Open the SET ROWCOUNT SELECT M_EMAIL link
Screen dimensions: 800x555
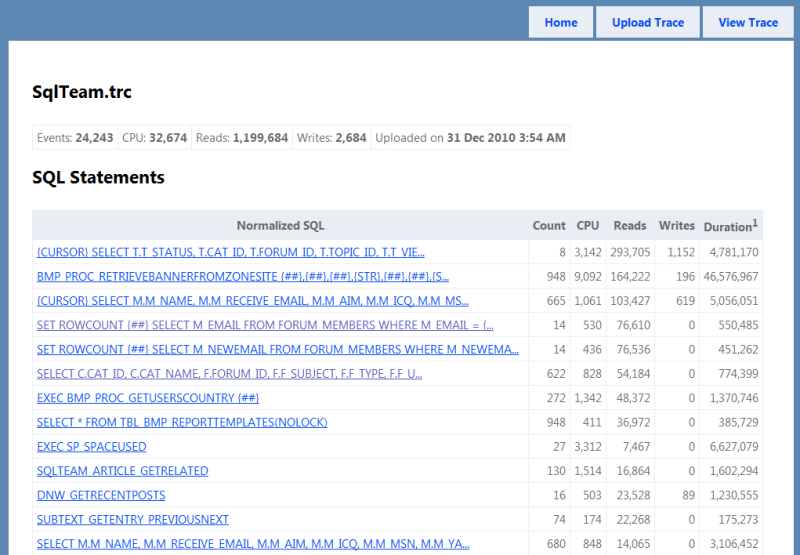[x=265, y=325]
